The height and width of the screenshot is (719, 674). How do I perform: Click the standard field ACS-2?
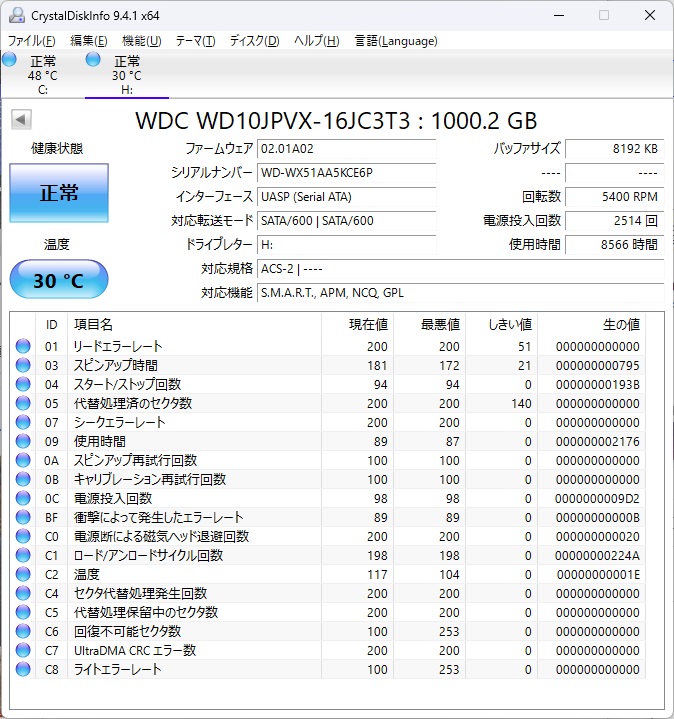click(x=460, y=268)
